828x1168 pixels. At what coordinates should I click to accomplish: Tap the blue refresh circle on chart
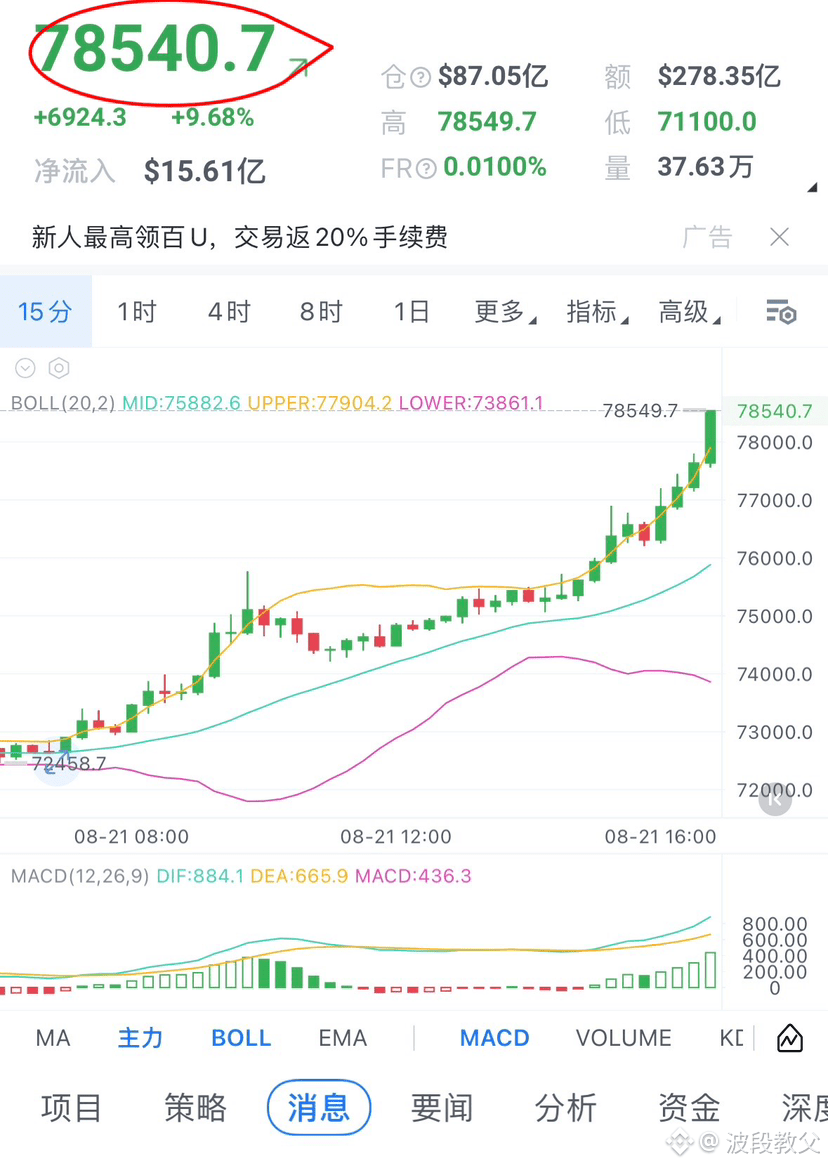(x=56, y=764)
